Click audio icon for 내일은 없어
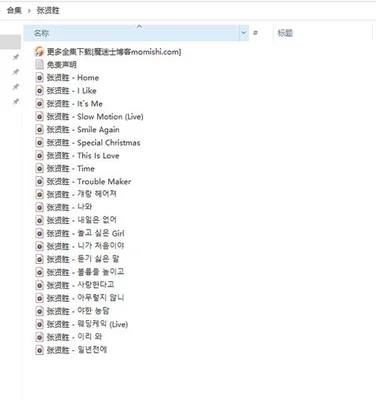The height and width of the screenshot is (400, 376). [x=39, y=220]
